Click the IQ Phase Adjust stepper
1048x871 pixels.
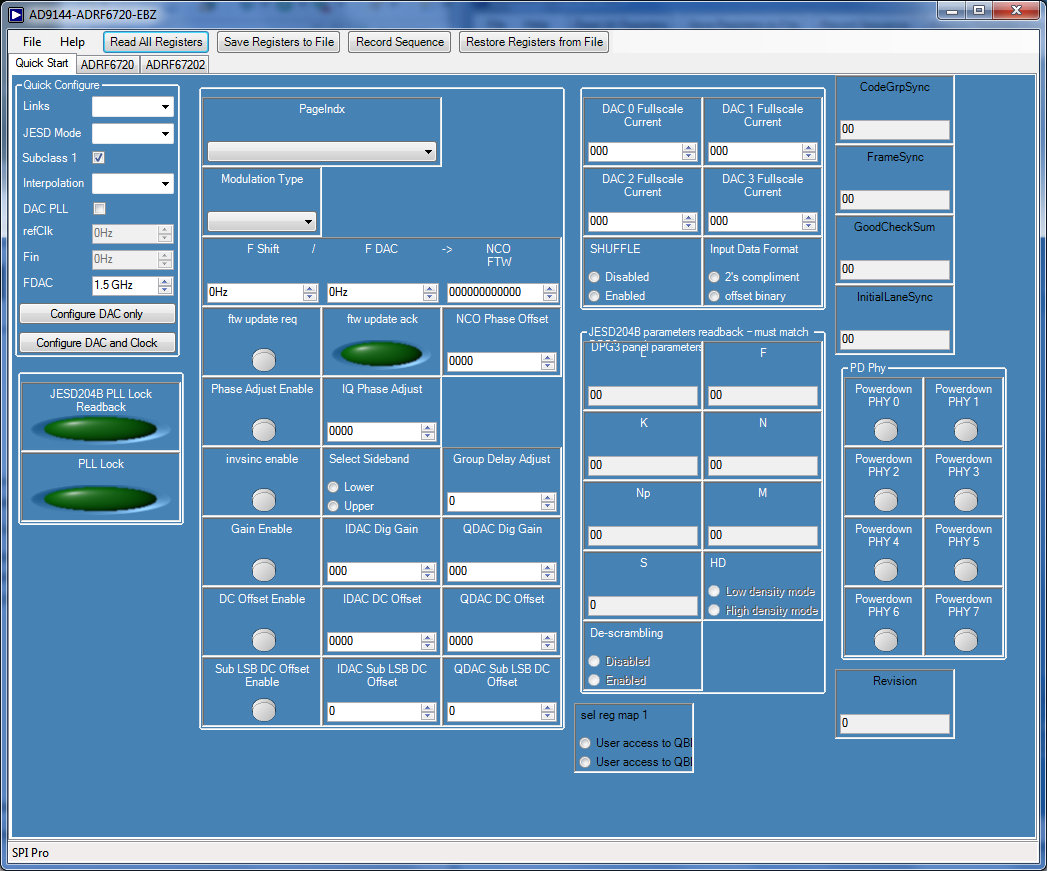[x=428, y=432]
